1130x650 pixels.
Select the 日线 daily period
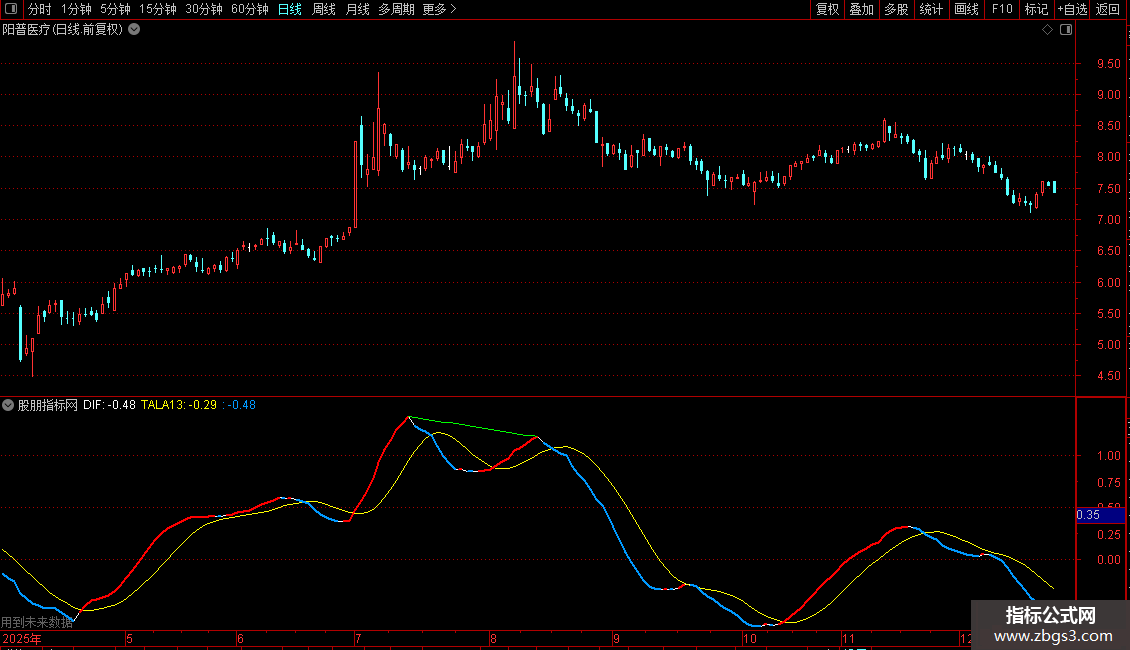tap(290, 9)
